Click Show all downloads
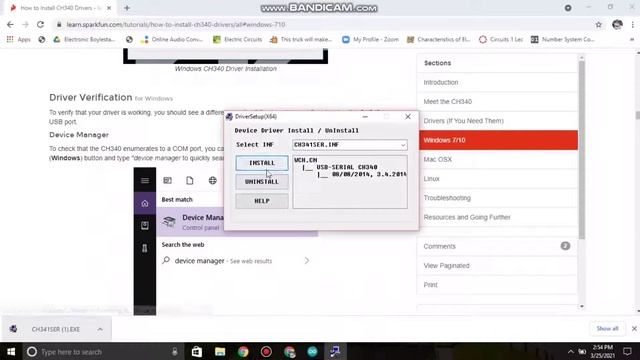640x360 pixels. 607,329
